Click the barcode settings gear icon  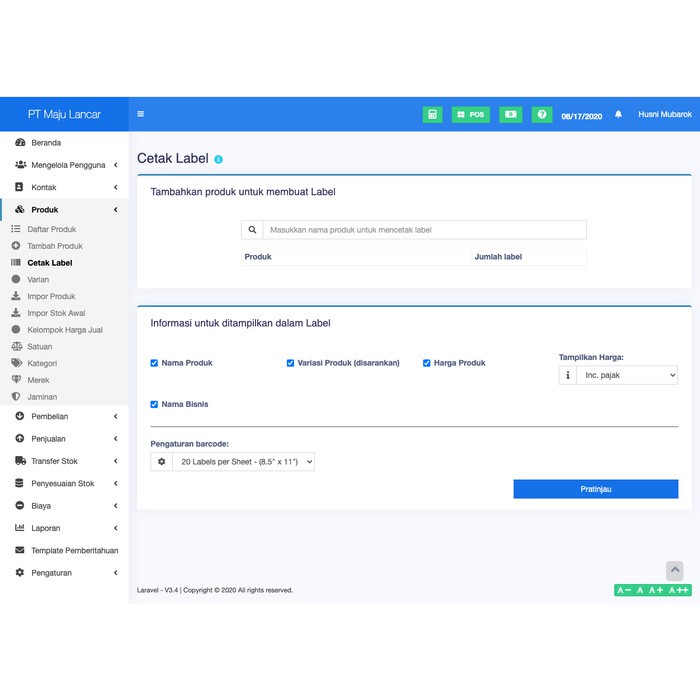coord(161,461)
